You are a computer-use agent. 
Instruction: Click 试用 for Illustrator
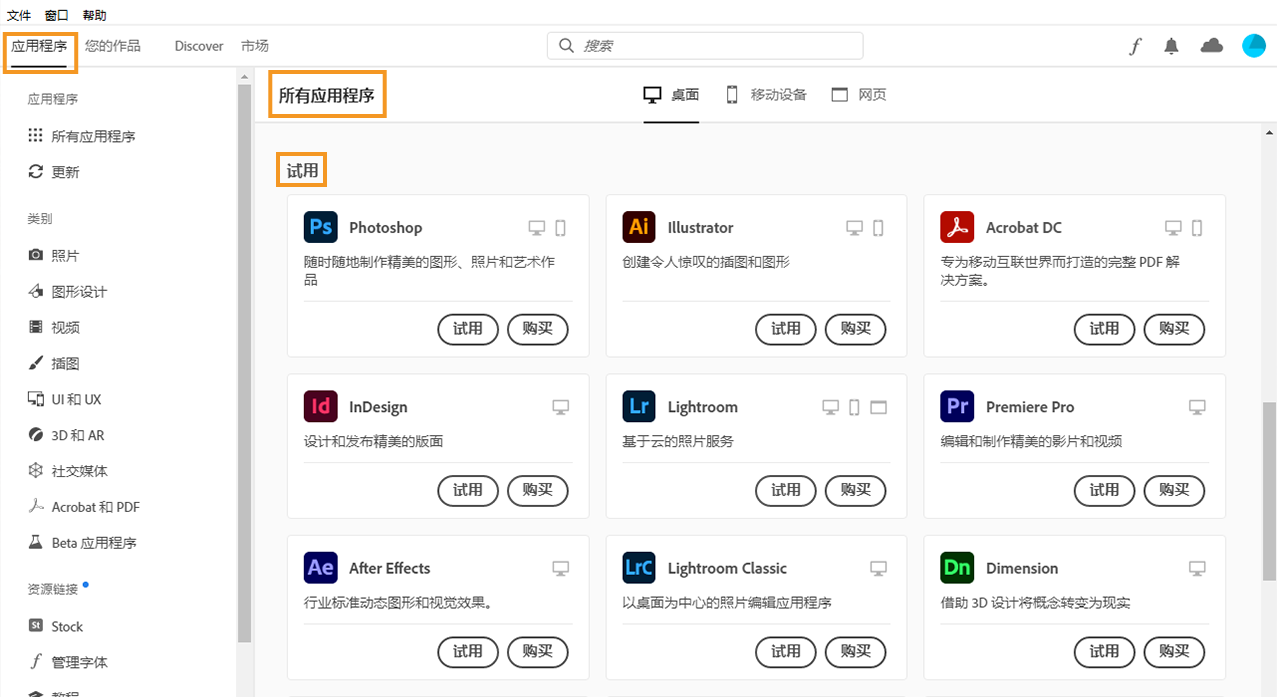[x=786, y=329]
